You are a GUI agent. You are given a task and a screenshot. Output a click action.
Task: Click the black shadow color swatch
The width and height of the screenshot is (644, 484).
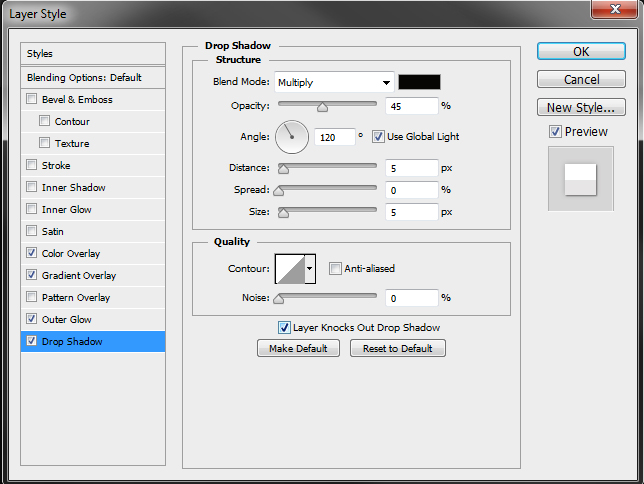point(419,82)
